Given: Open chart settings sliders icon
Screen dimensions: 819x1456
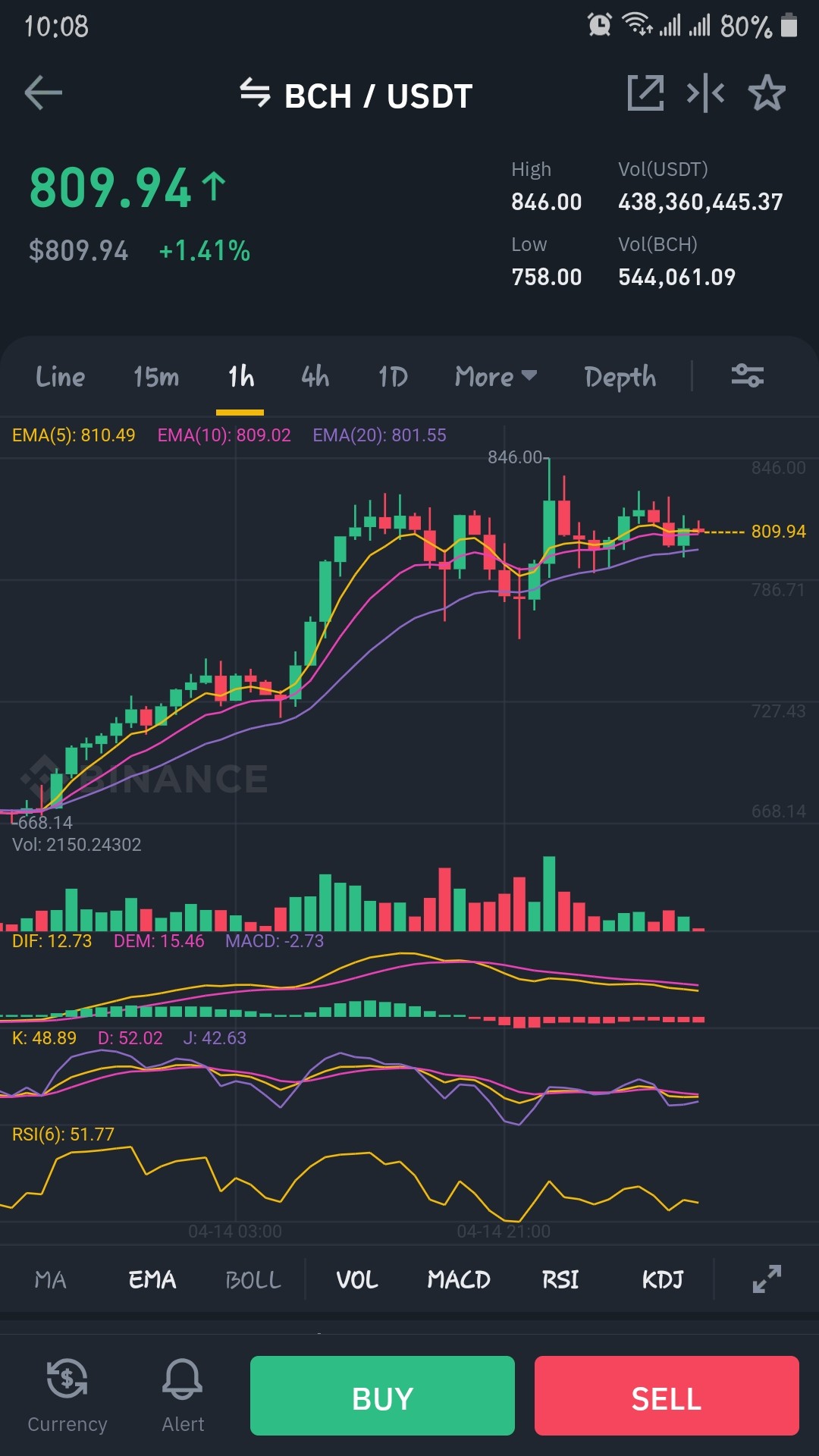Looking at the screenshot, I should click(x=747, y=375).
